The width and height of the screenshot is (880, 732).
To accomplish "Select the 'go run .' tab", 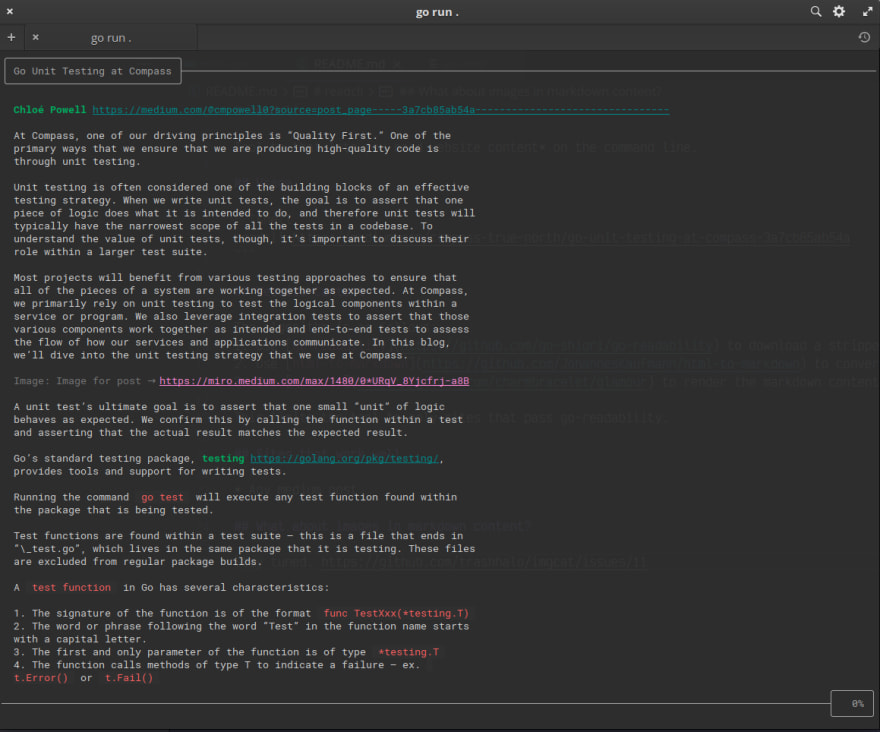I will coord(111,38).
